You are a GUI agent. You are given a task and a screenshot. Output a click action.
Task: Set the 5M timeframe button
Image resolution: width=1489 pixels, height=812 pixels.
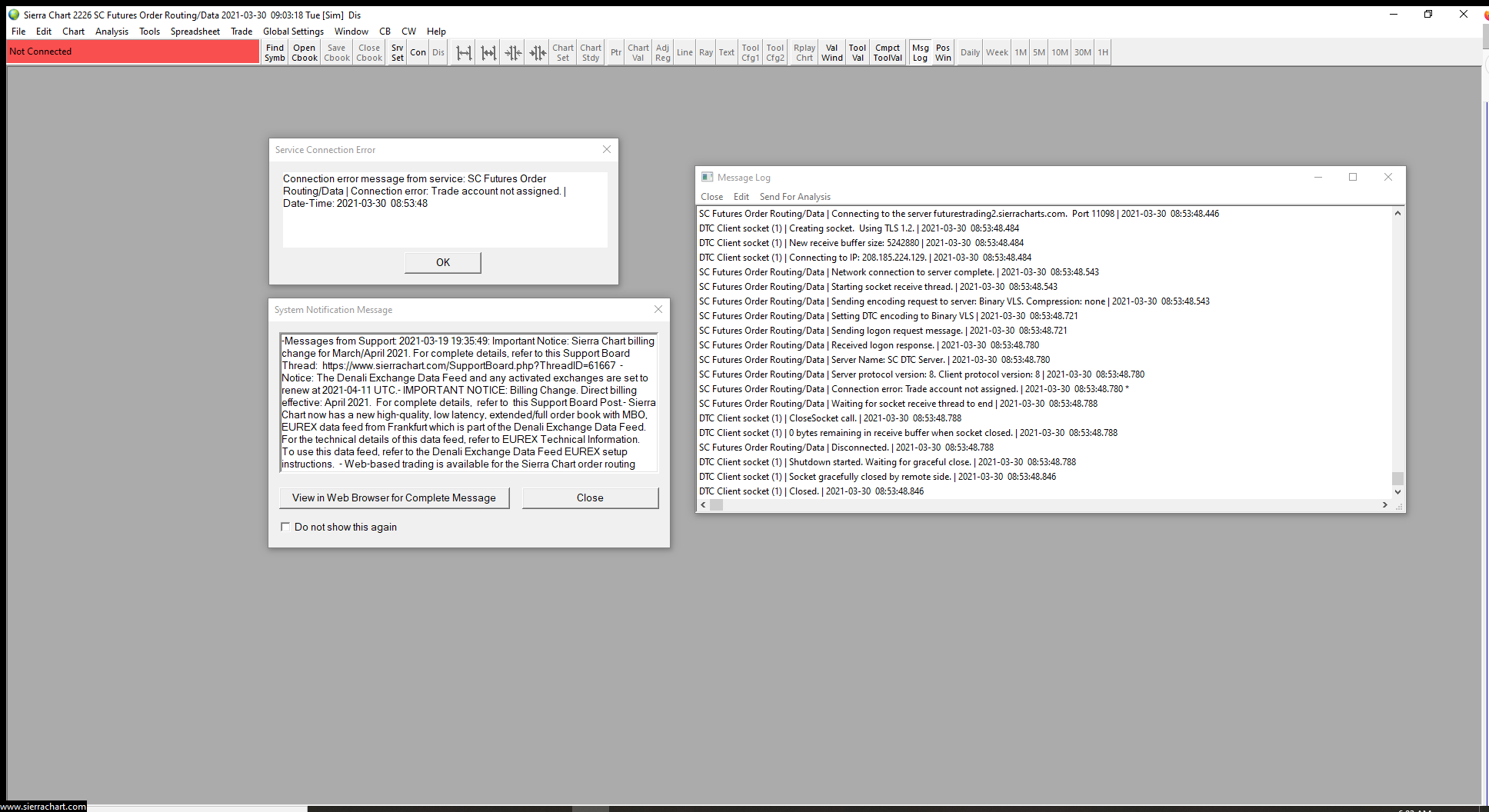pyautogui.click(x=1039, y=52)
